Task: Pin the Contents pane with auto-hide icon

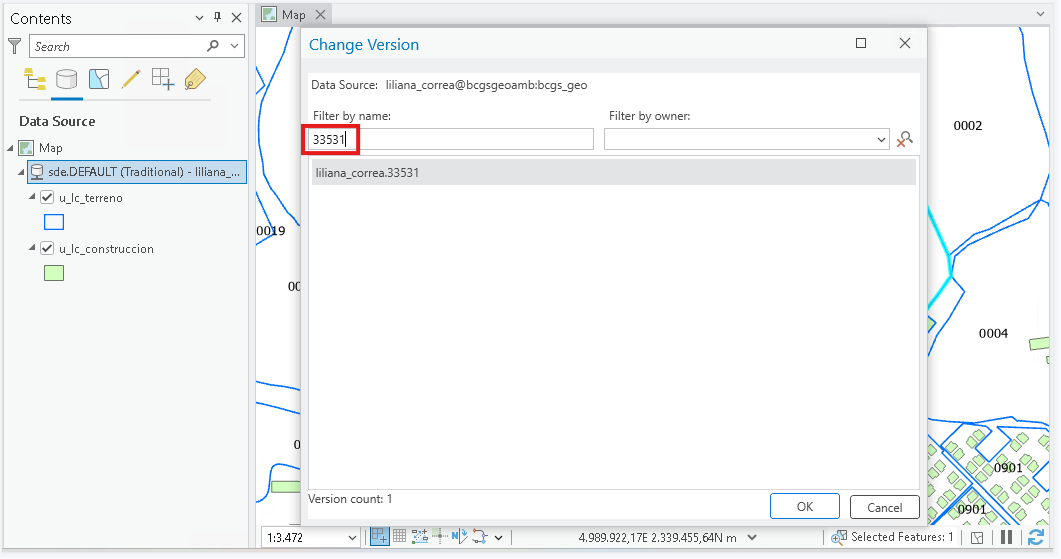Action: [217, 18]
